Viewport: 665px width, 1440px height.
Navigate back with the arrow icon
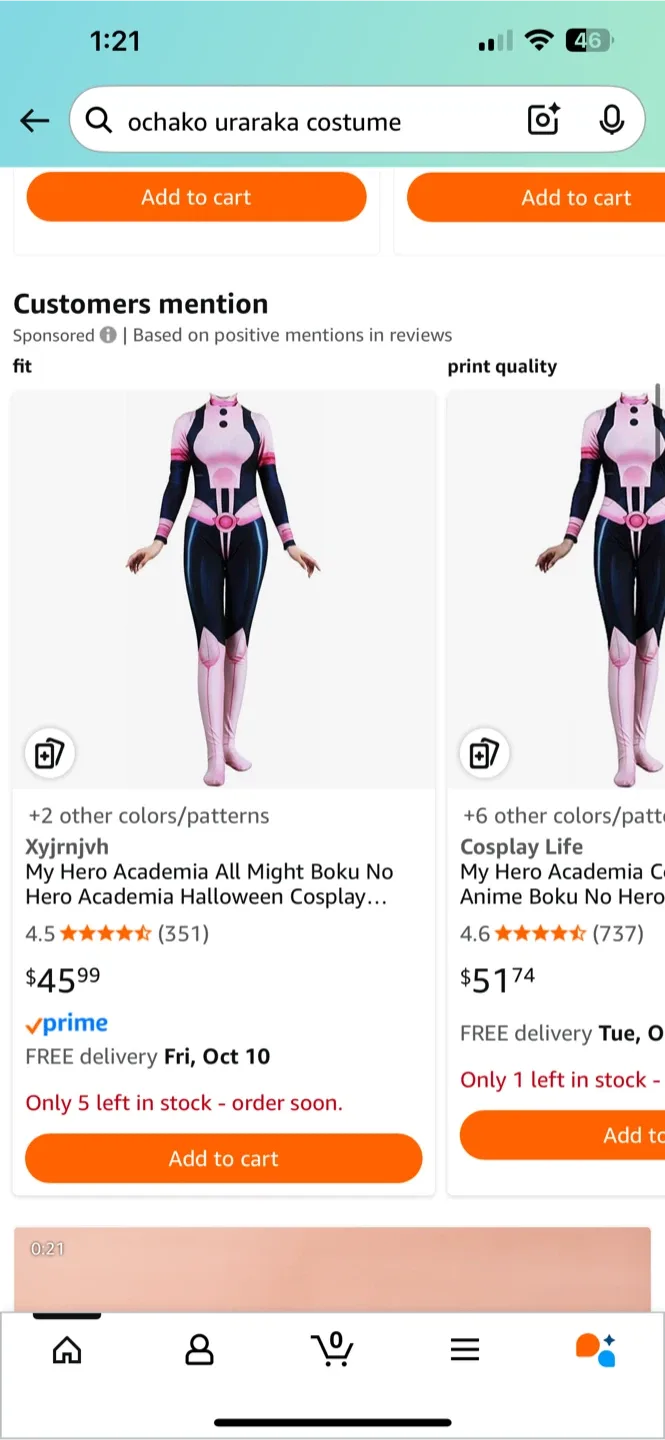point(34,120)
